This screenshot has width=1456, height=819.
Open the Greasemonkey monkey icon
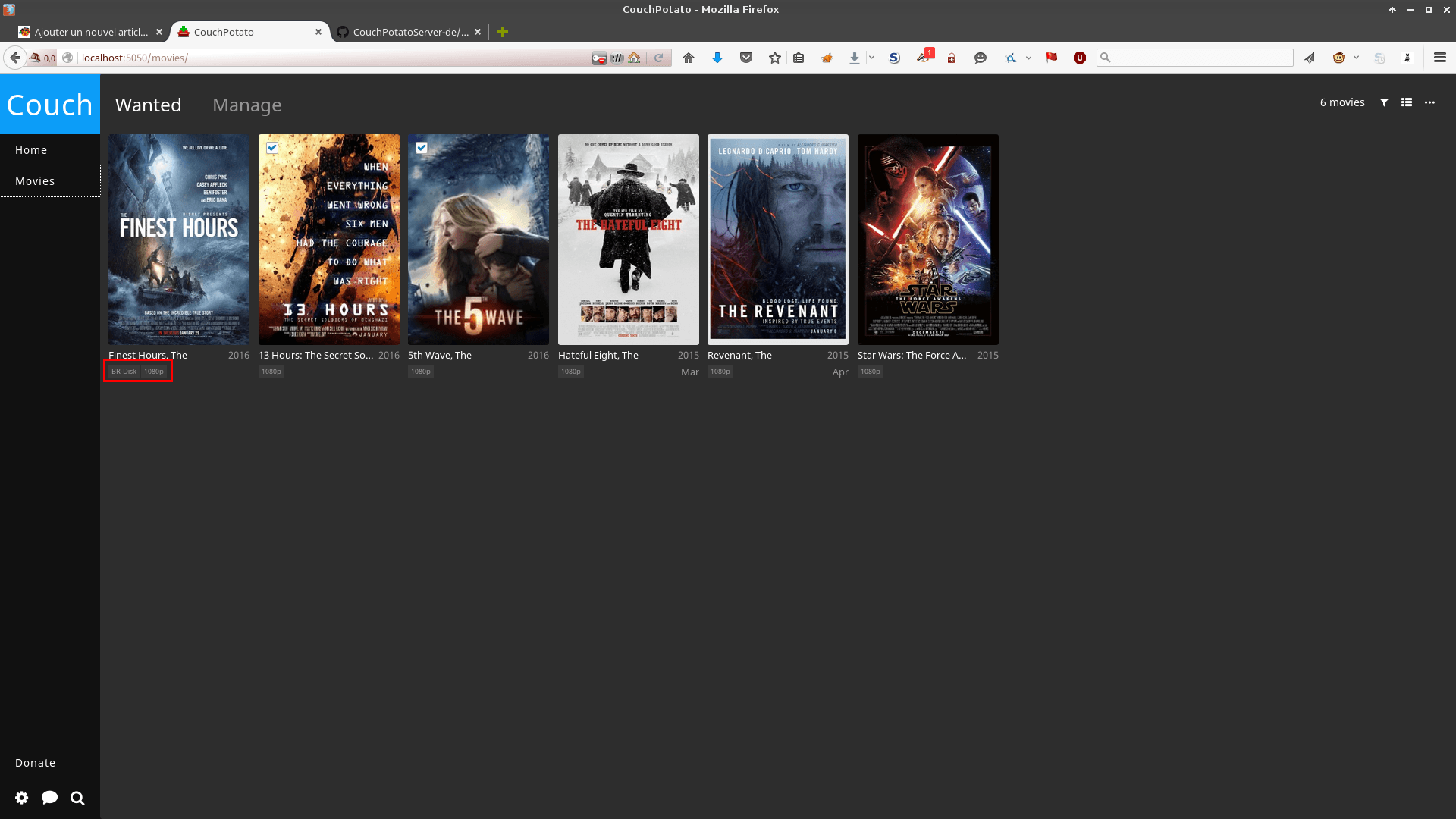[1339, 58]
